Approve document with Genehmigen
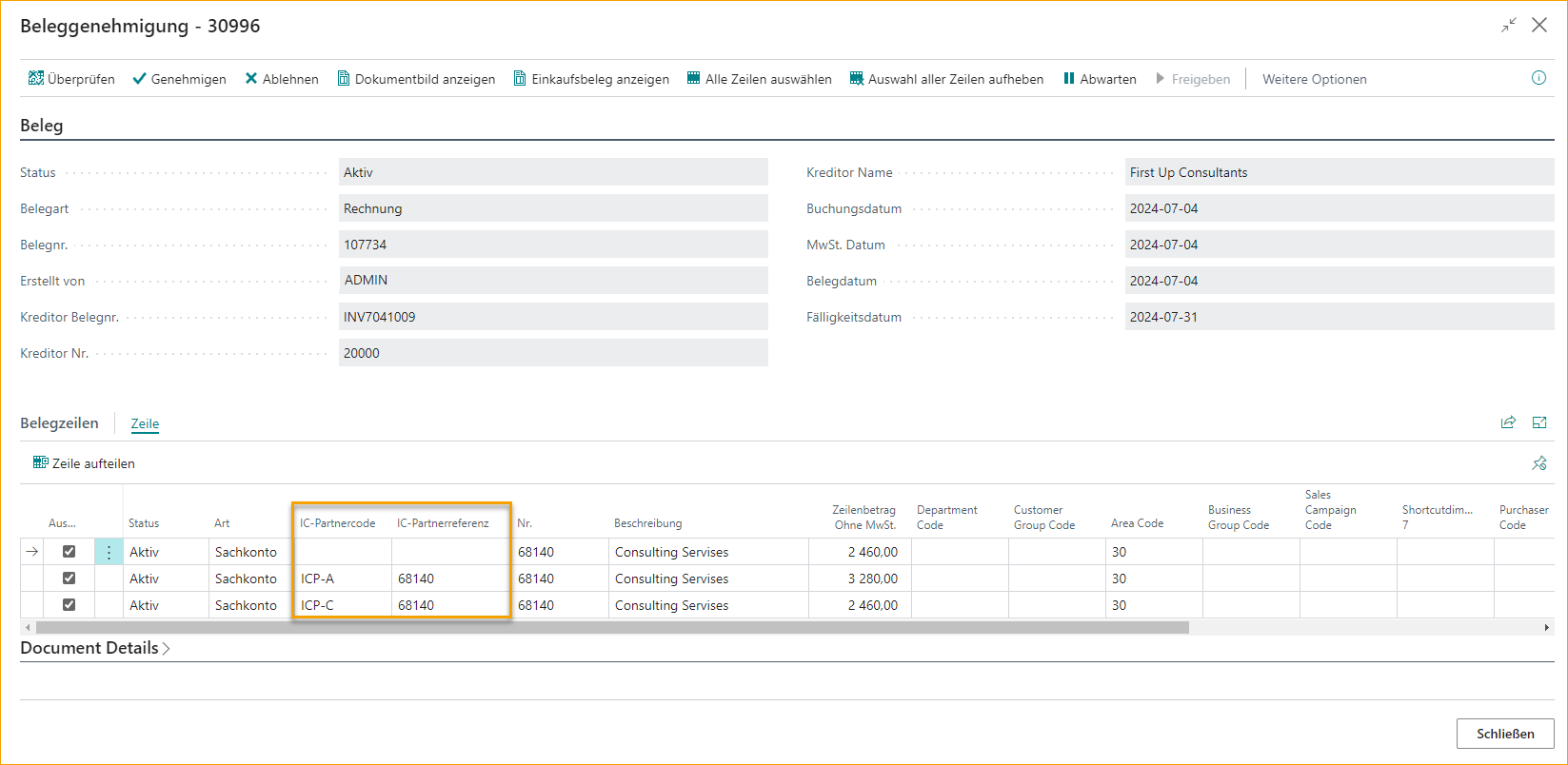Screen dimensions: 1568x765 [179, 79]
